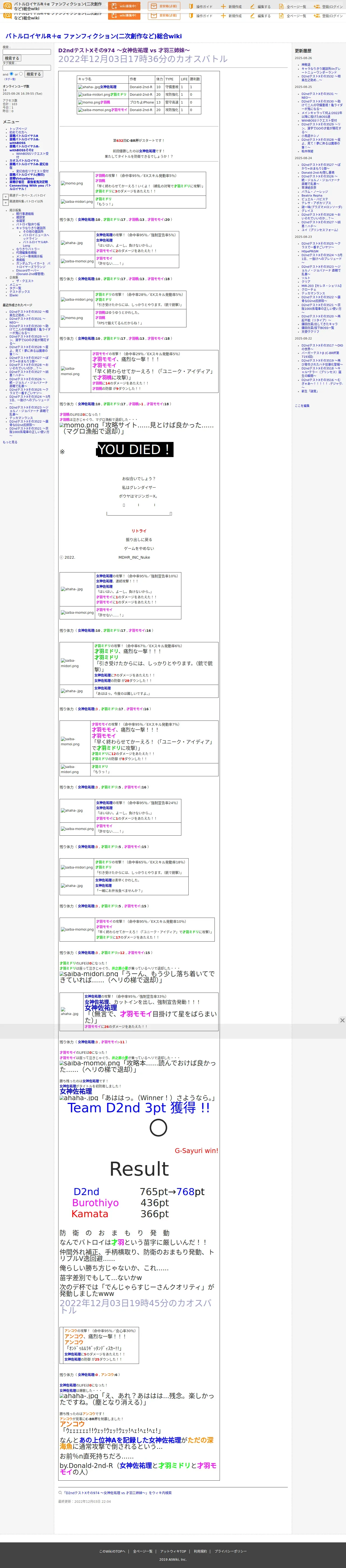Open 雑談室 board link
Image resolution: width=346 pixels, height=1568 pixels.
pos(21,217)
